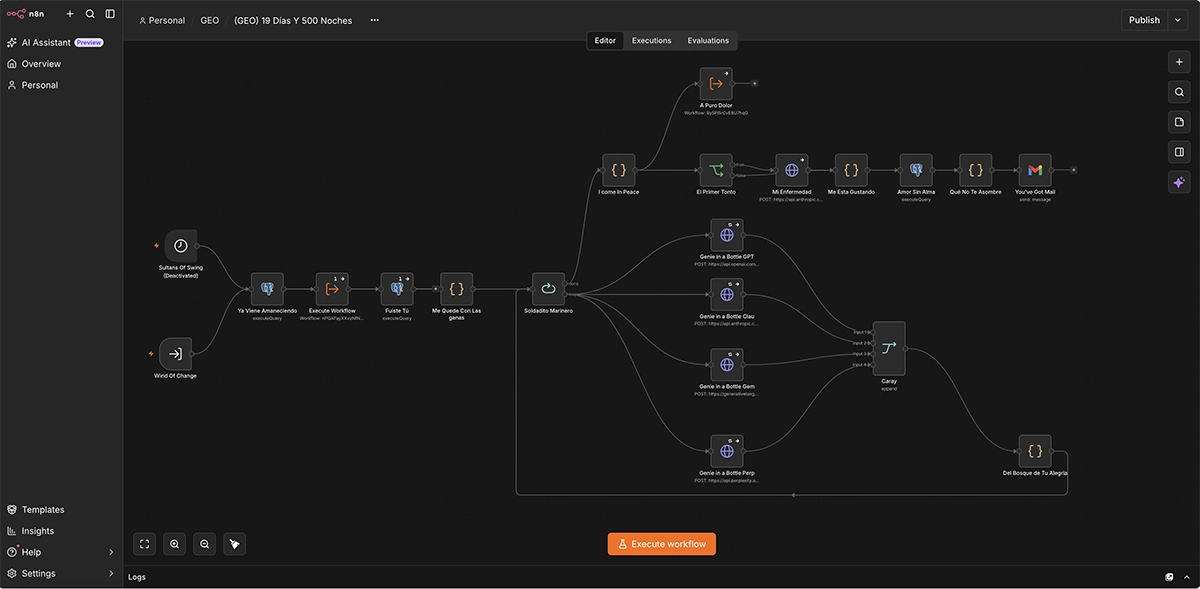Click the sidebar search icon

[x=90, y=14]
